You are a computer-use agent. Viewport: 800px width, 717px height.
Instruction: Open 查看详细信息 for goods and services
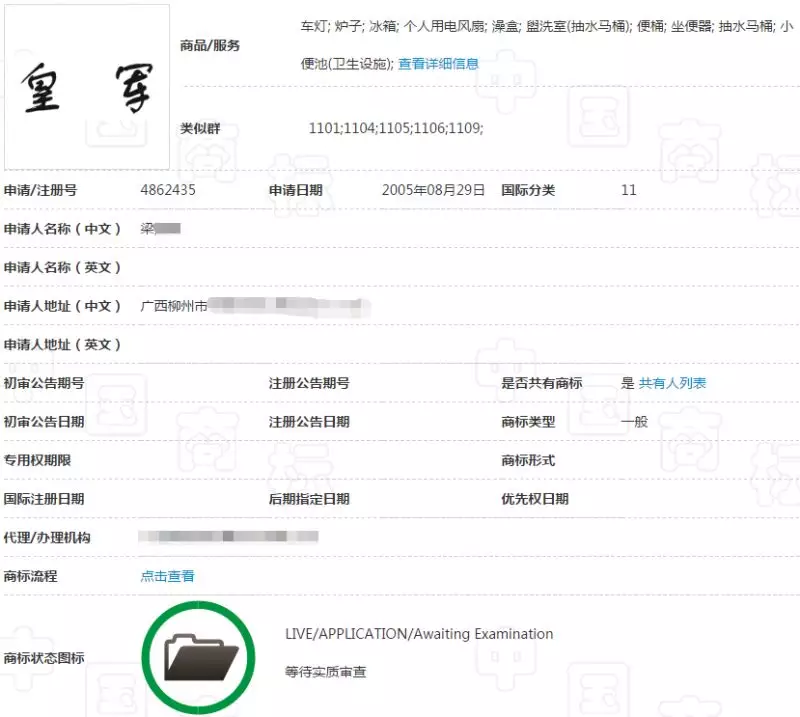(x=439, y=62)
